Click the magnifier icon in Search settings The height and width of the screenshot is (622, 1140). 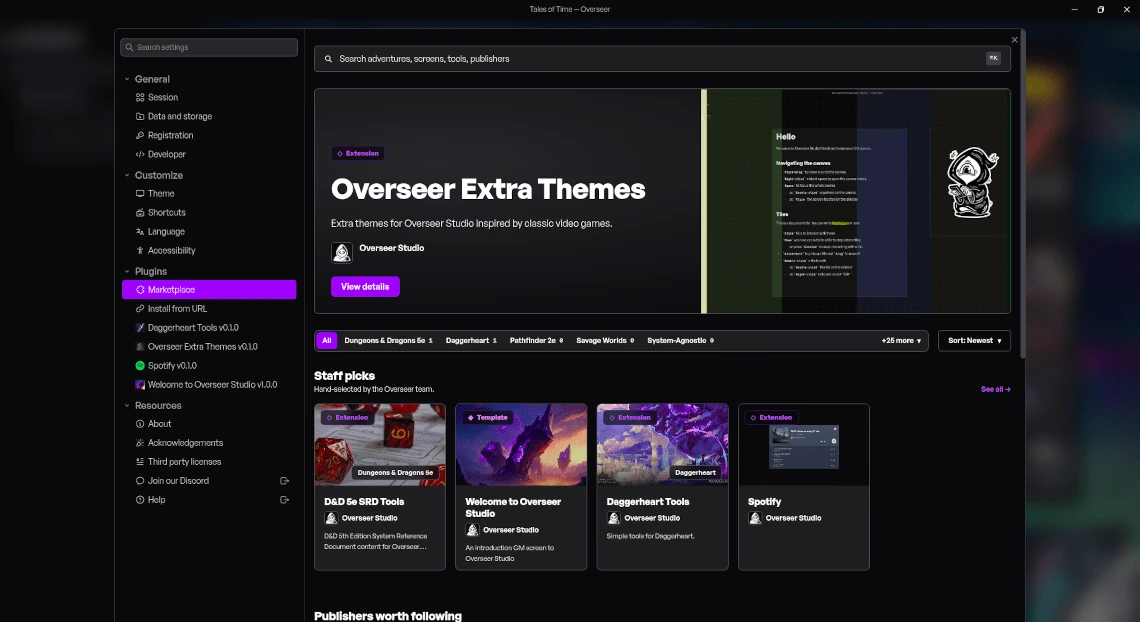(x=129, y=47)
